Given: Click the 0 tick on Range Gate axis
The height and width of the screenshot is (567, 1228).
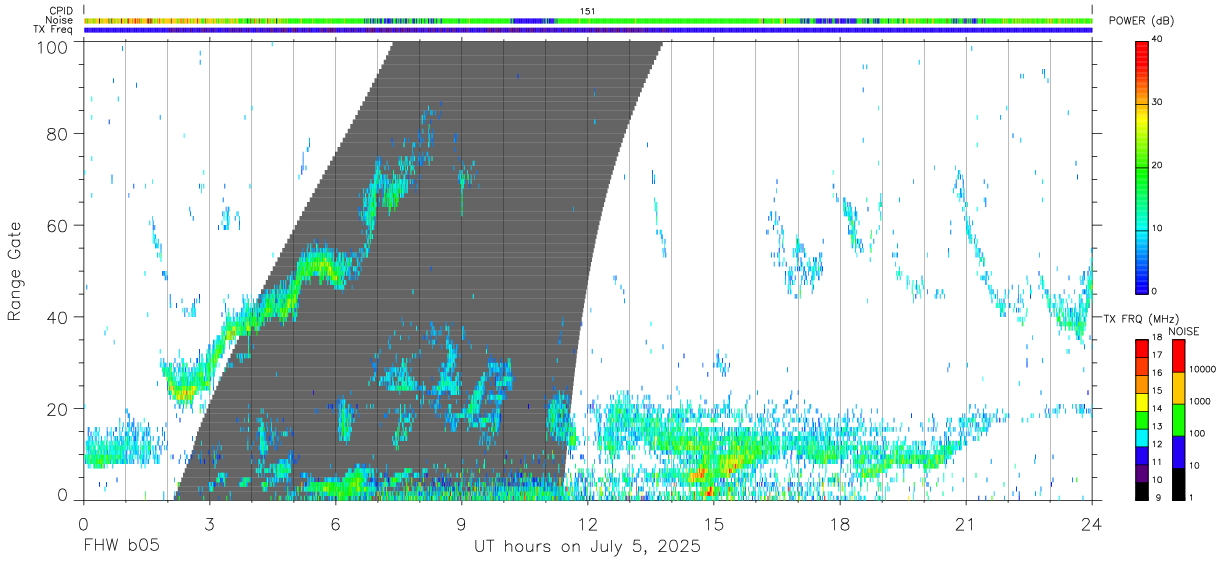Looking at the screenshot, I should click(x=63, y=495).
